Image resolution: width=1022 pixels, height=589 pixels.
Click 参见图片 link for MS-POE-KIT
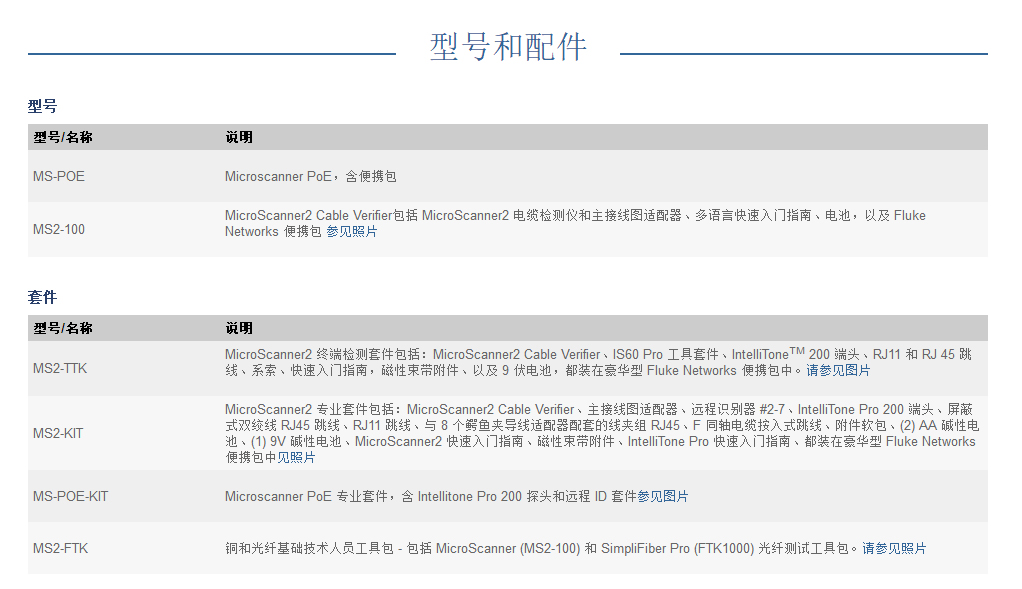pyautogui.click(x=663, y=496)
